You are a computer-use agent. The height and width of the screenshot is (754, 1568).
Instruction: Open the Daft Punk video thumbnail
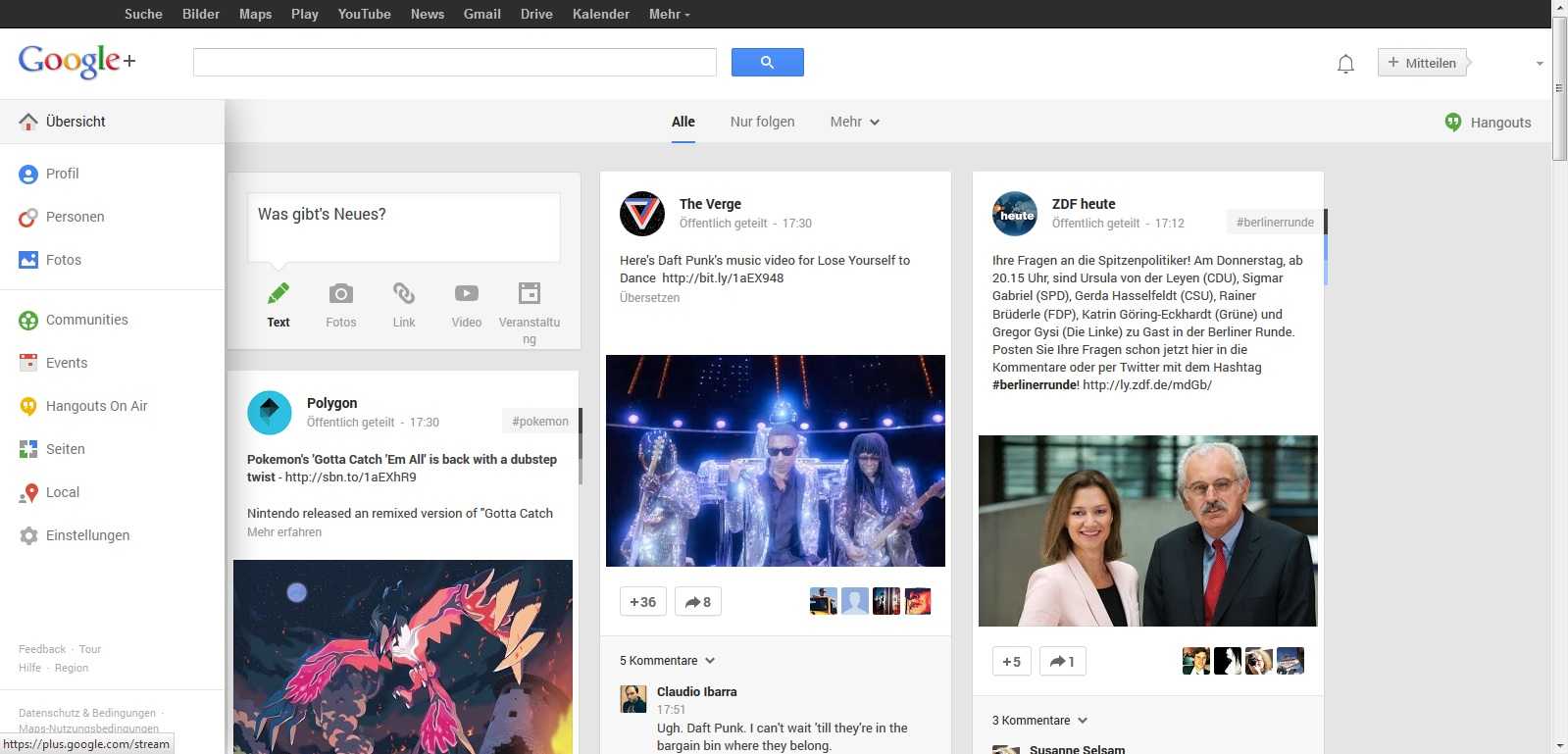[776, 461]
